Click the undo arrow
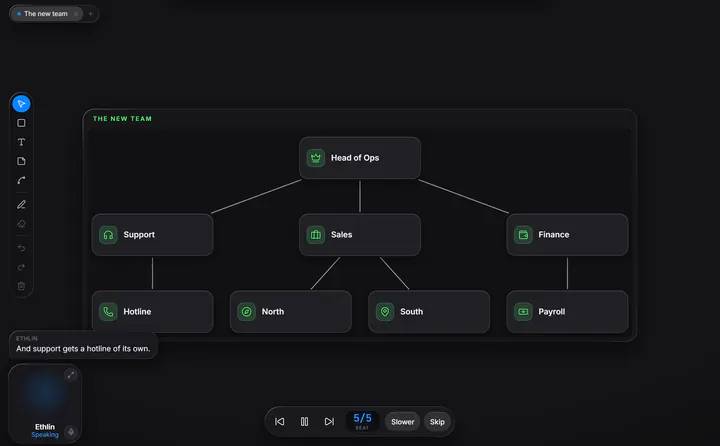This screenshot has height=446, width=720. 21,248
